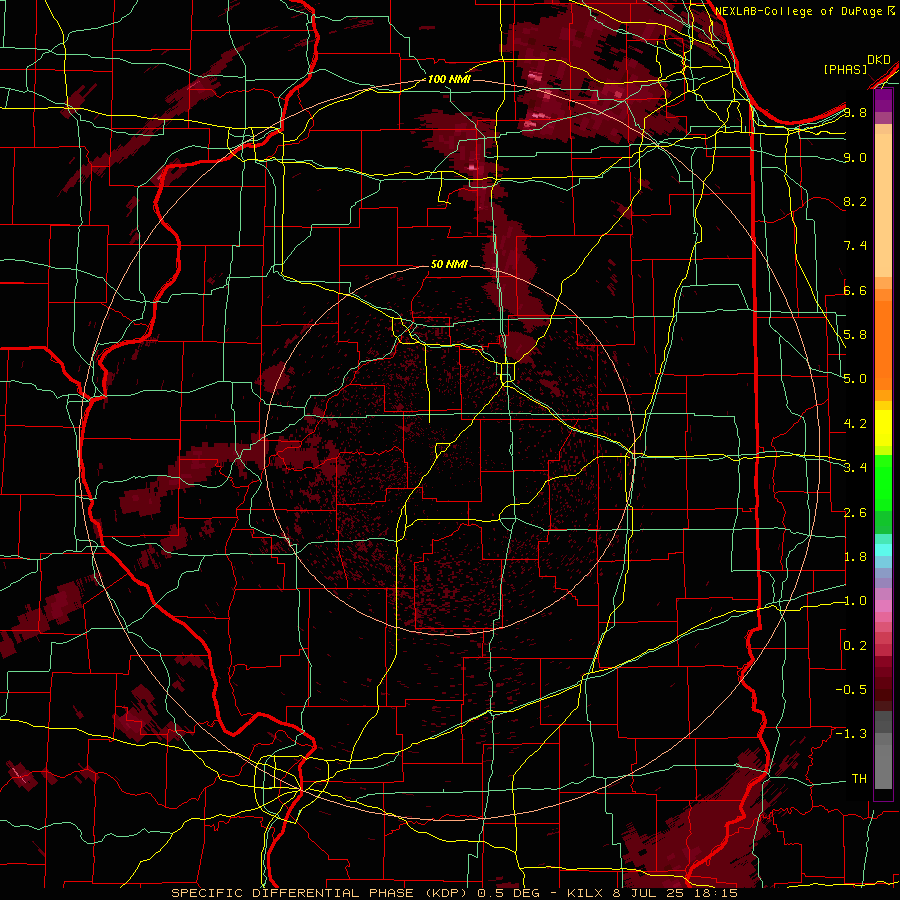Screen dimensions: 900x900
Task: Click the 5.8 legend value
Action: point(855,334)
